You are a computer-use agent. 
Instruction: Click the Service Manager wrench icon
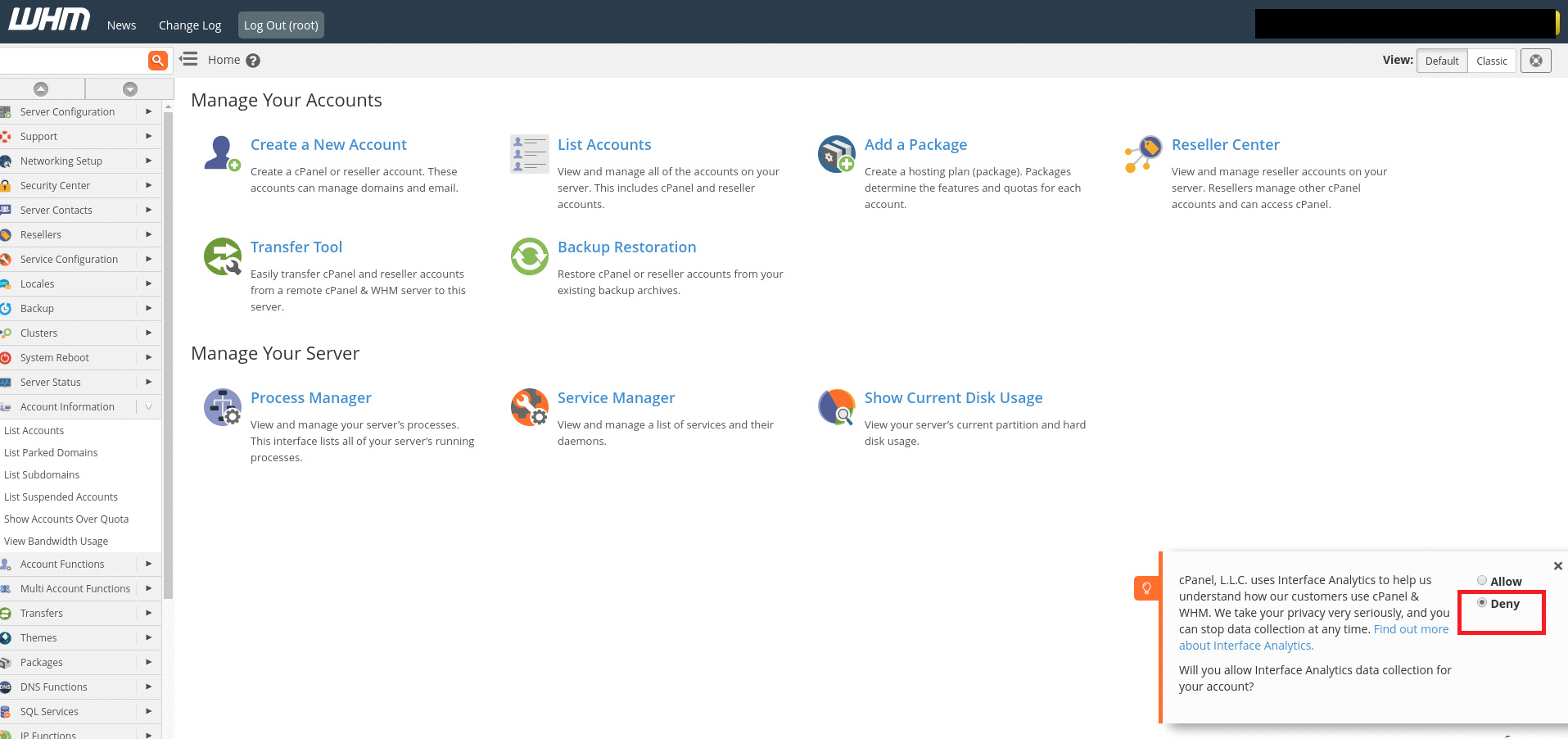click(x=529, y=407)
